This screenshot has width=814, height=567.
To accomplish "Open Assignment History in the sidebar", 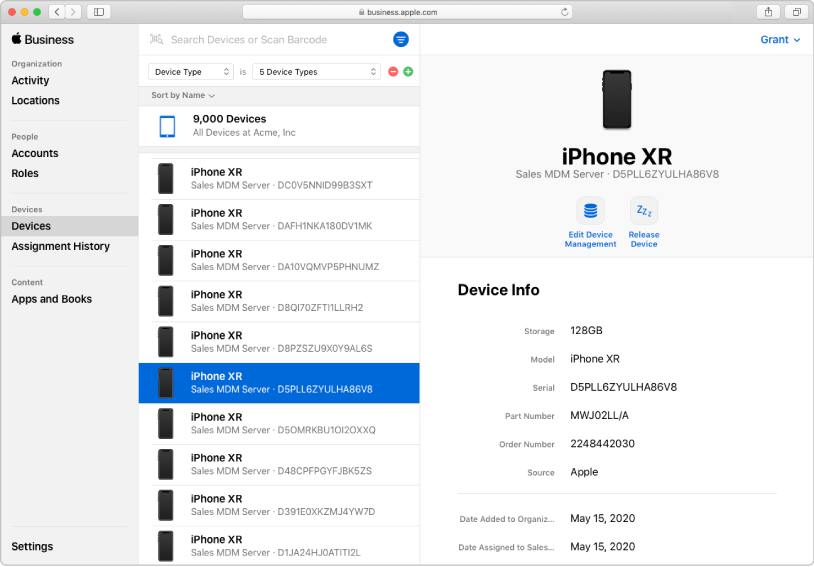I will click(60, 247).
